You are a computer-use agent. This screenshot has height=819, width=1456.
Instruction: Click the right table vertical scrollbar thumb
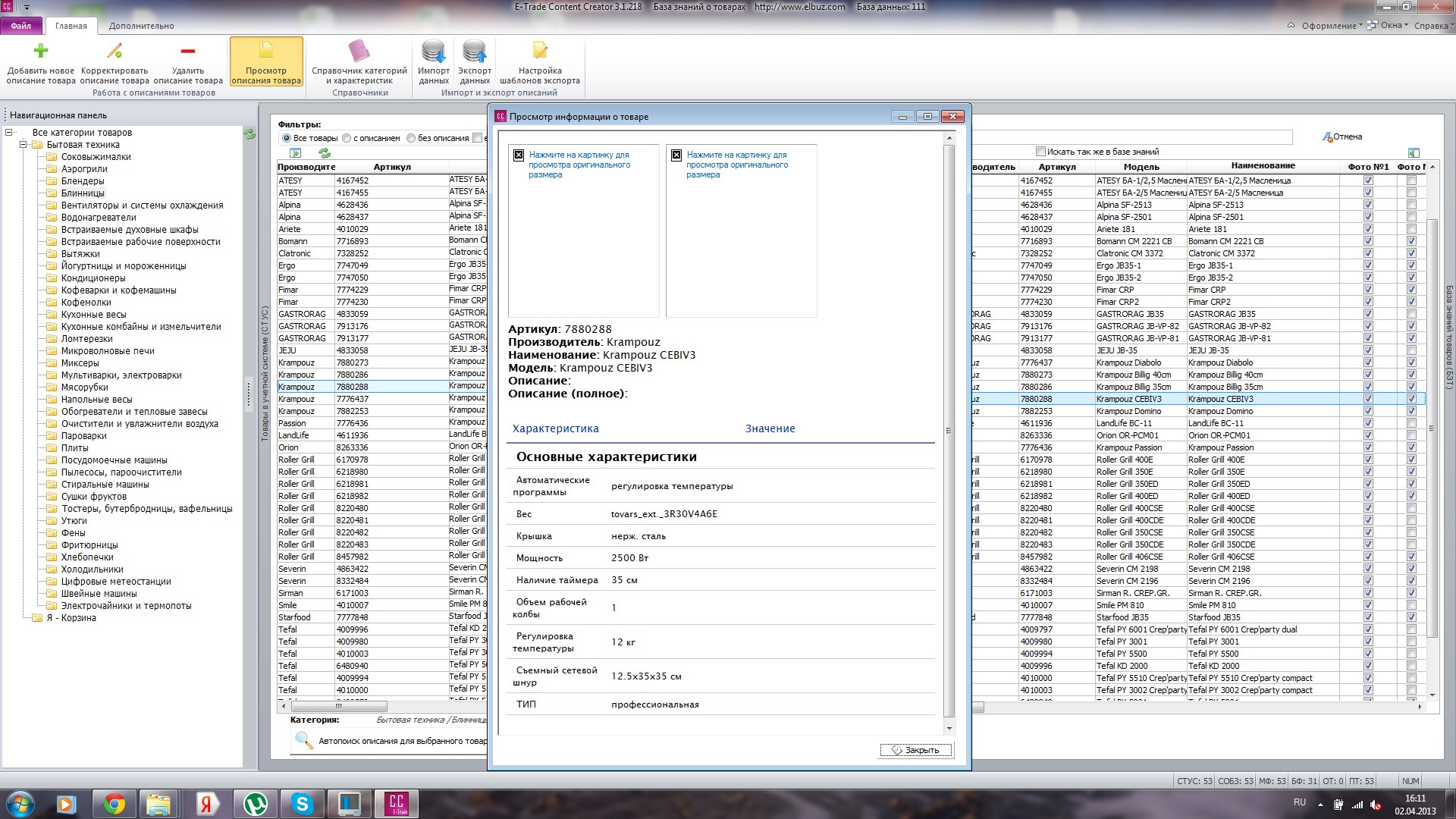(1432, 428)
